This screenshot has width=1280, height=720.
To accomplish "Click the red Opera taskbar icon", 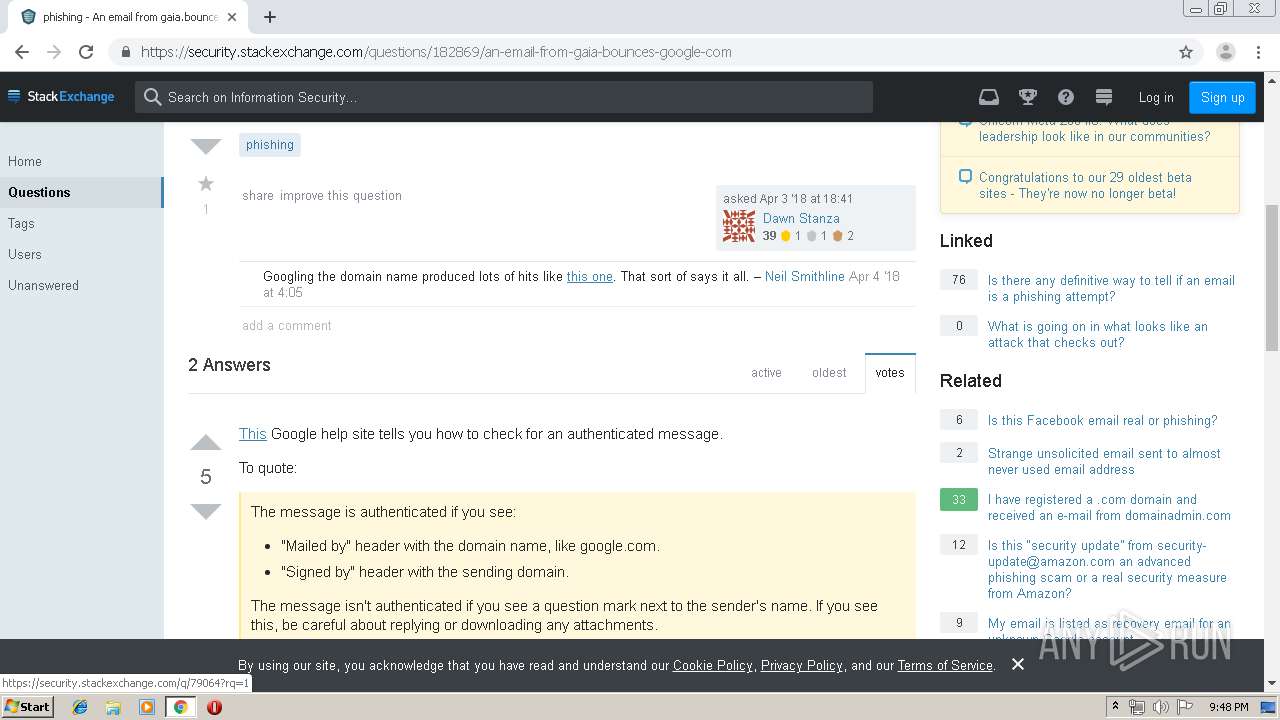I will [214, 707].
